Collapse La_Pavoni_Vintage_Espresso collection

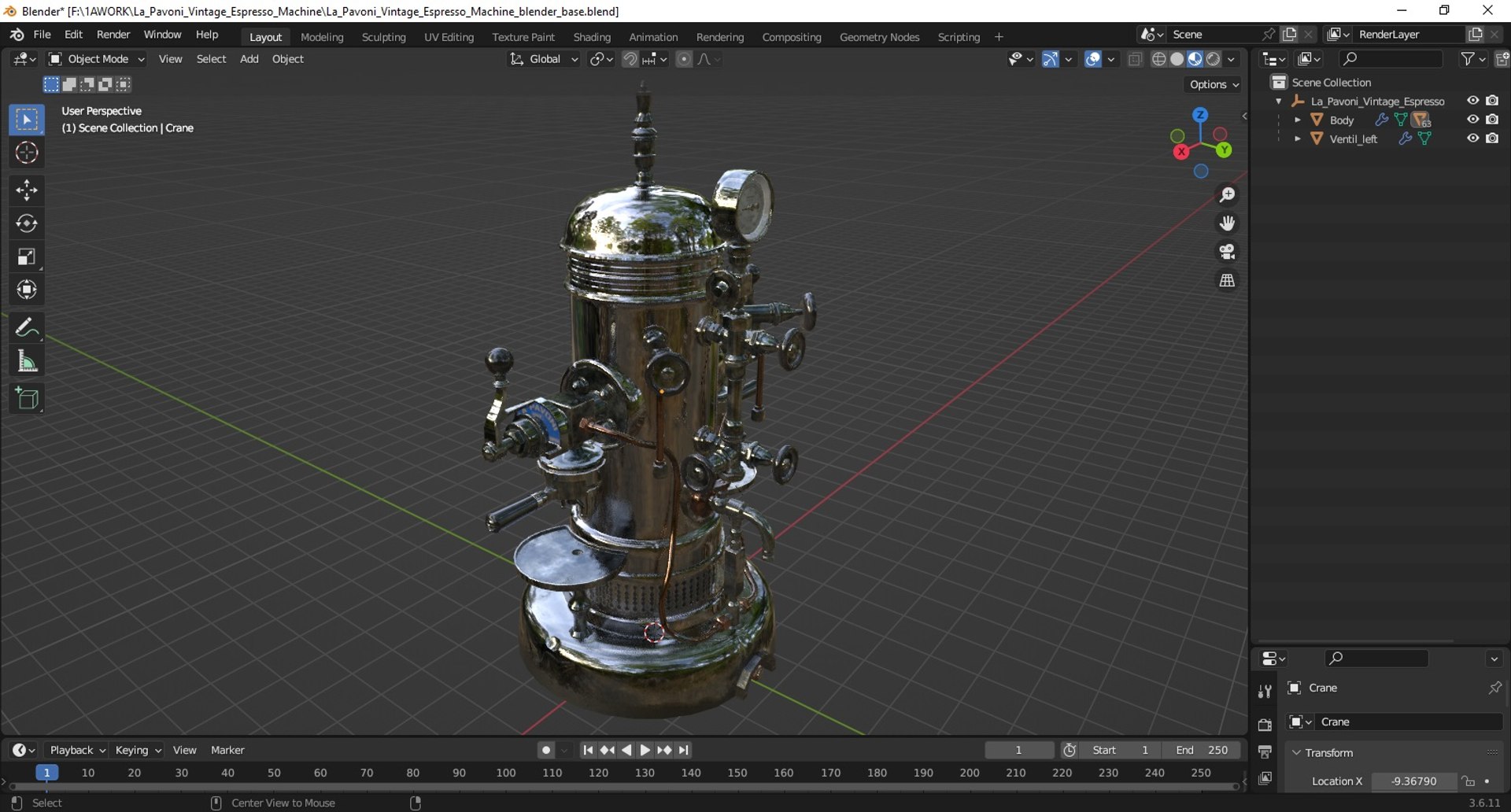click(1279, 101)
